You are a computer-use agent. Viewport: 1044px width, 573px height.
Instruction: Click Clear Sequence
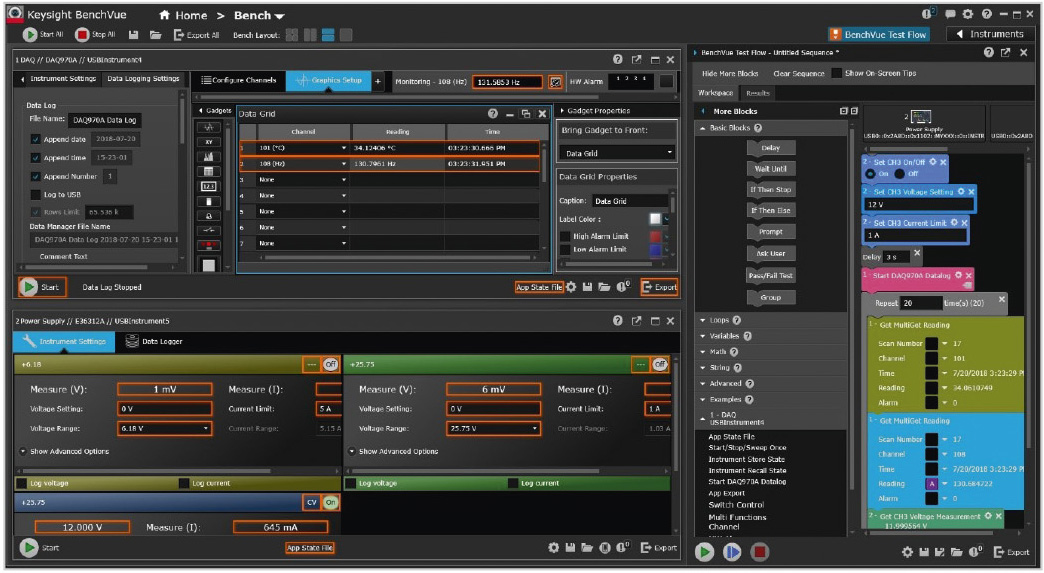tap(798, 73)
